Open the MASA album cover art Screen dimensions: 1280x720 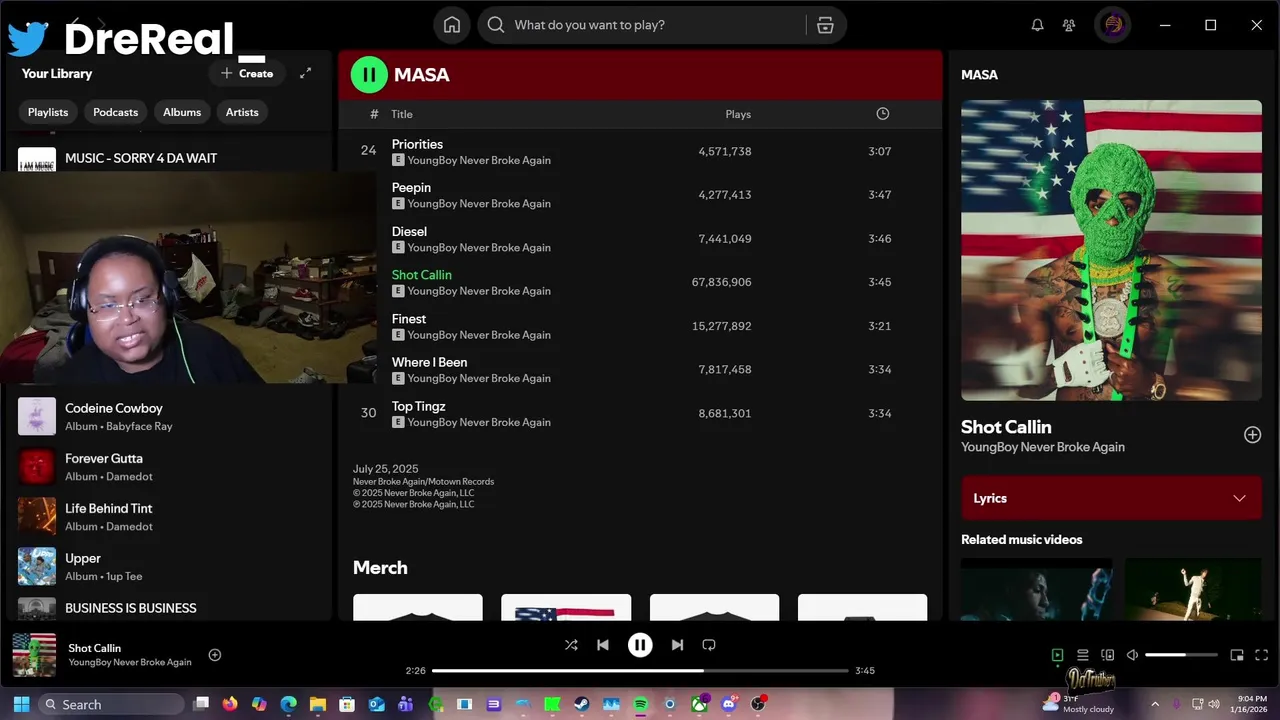click(x=1111, y=250)
